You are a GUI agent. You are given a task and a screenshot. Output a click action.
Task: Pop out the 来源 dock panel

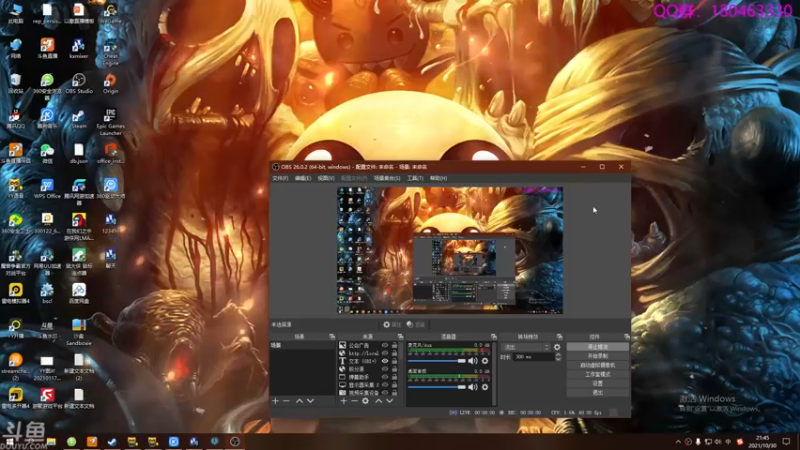point(401,337)
